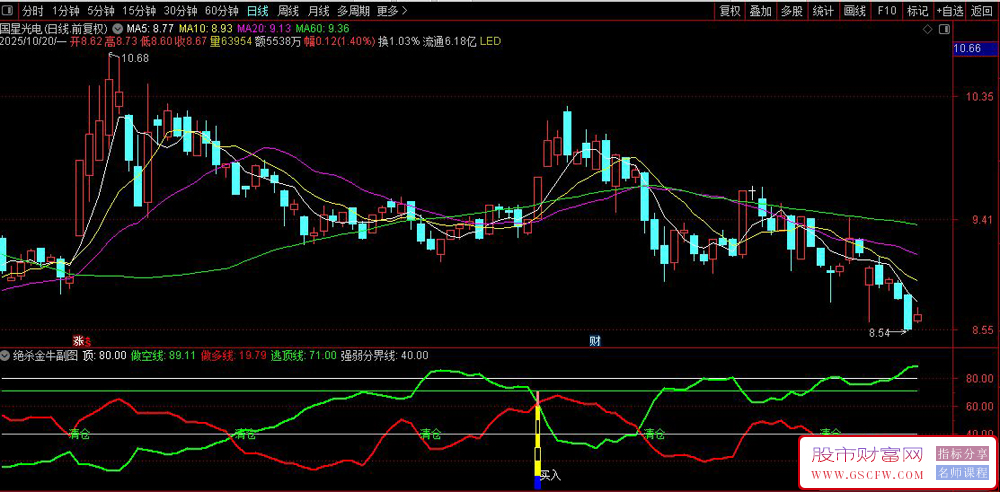Click the 买入 signal marker in the sub-chart

[x=551, y=475]
